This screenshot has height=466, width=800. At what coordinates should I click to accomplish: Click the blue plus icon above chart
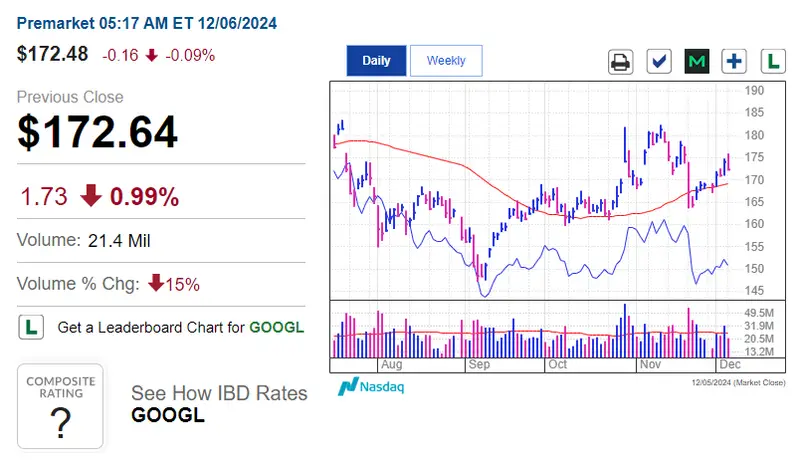(x=734, y=62)
